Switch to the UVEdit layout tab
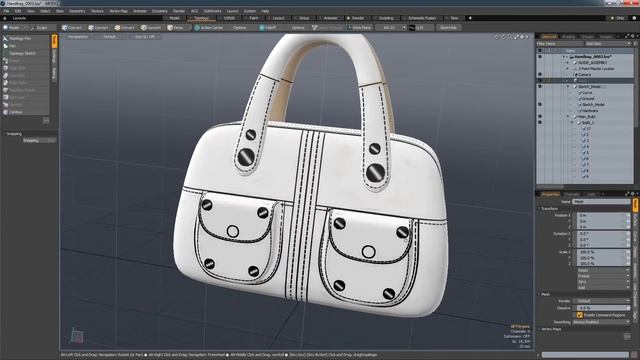Screen dimensions: 640x360 coord(229,18)
